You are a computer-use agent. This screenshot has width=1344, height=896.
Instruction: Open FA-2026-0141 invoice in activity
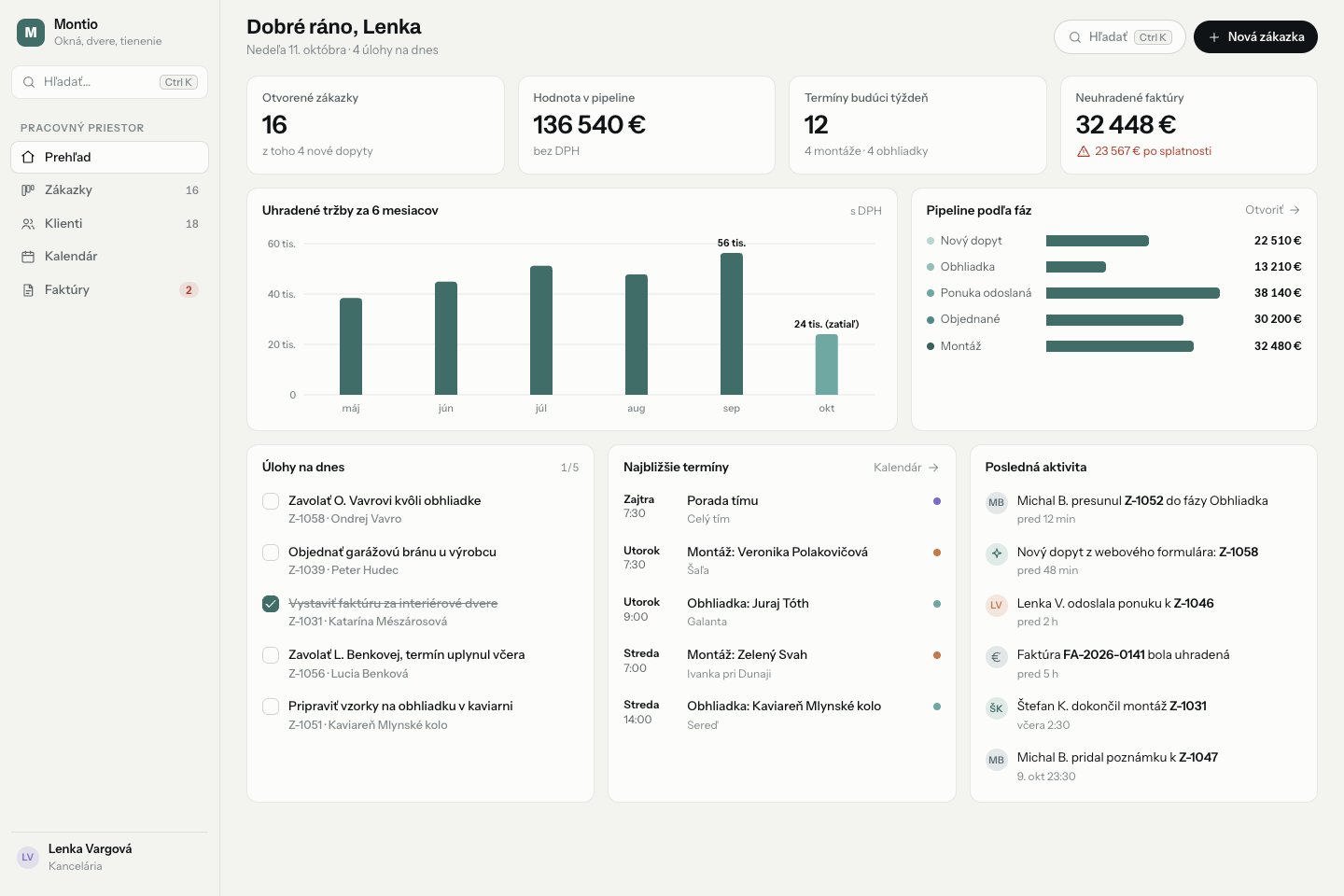pyautogui.click(x=1104, y=655)
